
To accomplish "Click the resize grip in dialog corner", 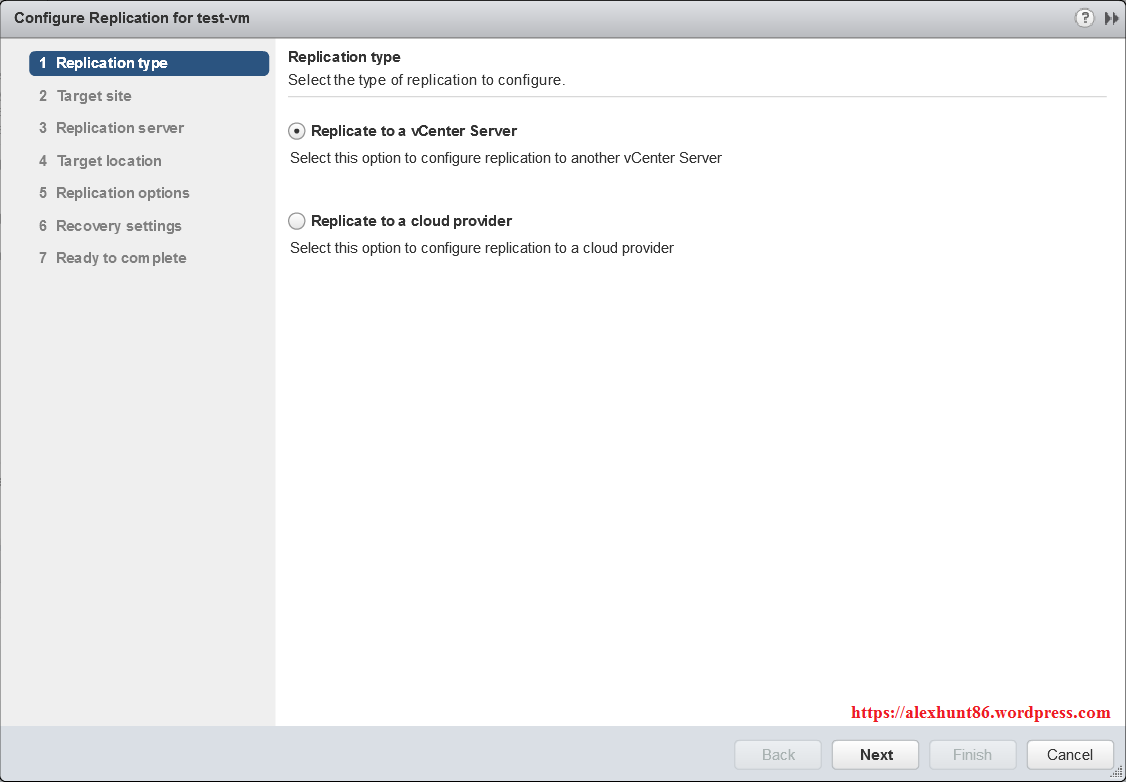I will (1116, 773).
